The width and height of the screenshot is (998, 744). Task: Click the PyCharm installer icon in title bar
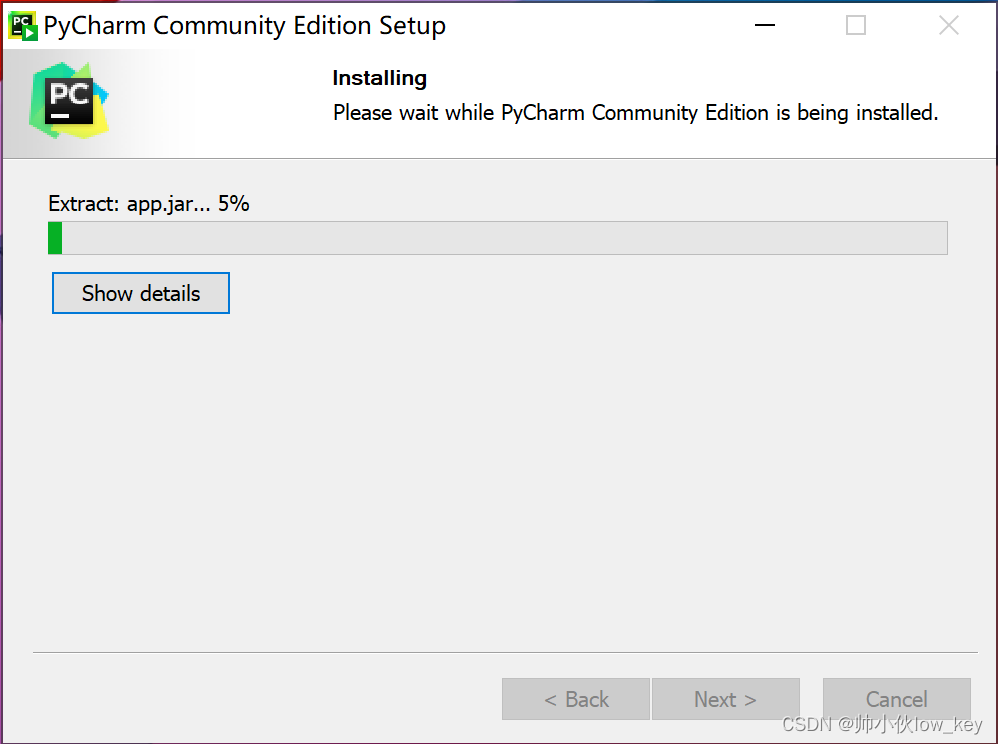coord(23,26)
